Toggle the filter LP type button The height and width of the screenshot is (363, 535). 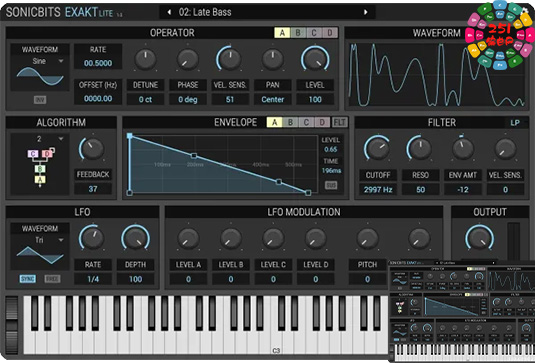click(515, 123)
